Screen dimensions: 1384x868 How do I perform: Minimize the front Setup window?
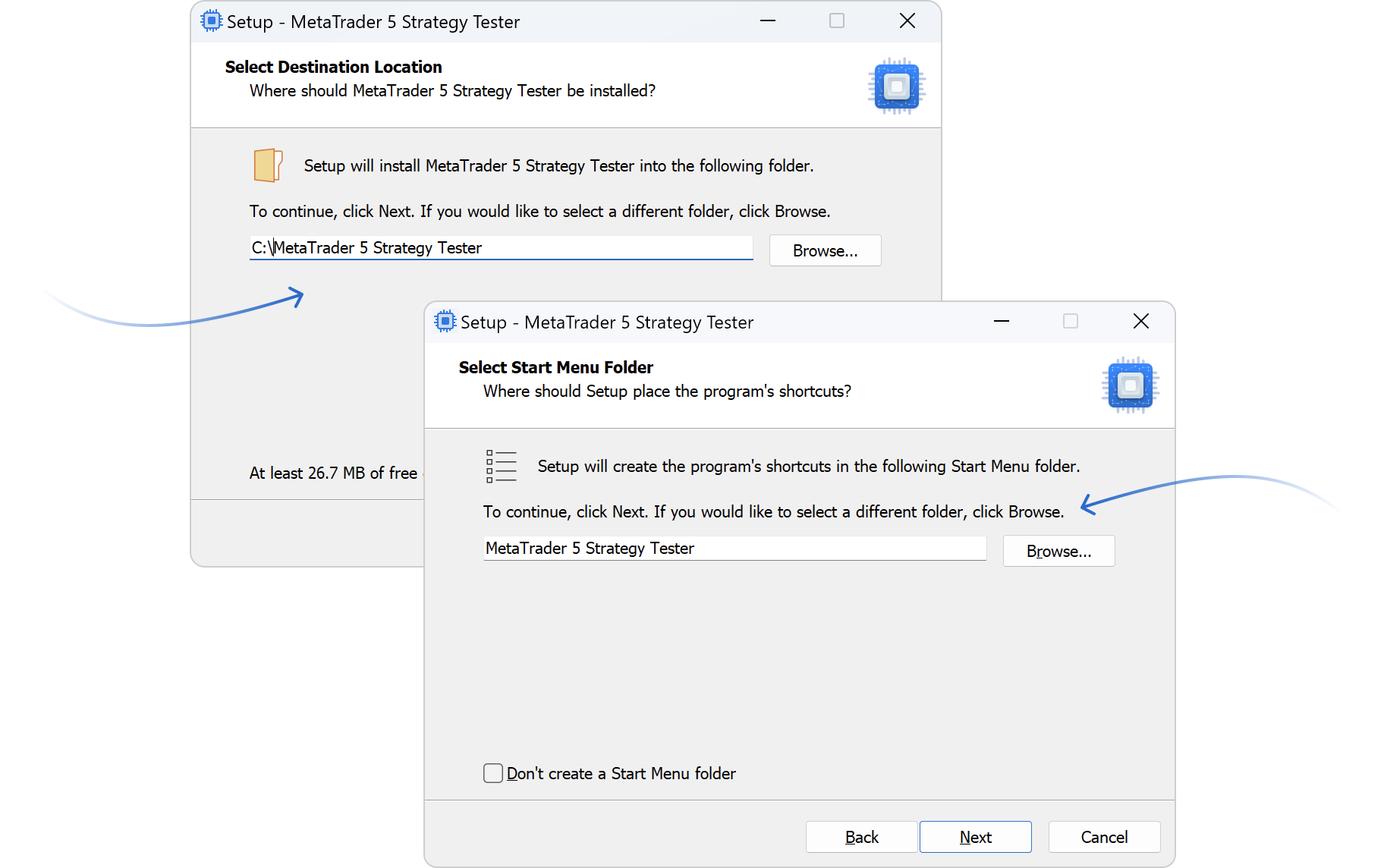click(x=1002, y=321)
